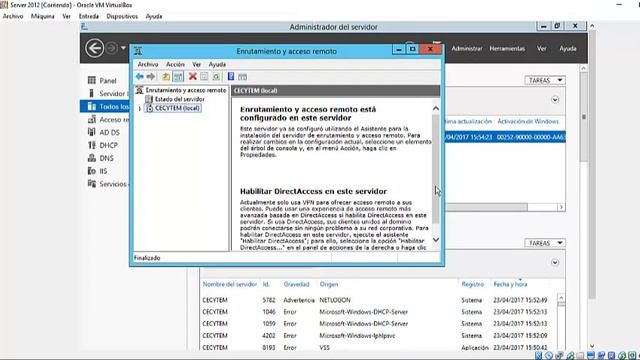Open the Ayuda menu in Enrutamiento window

(x=217, y=64)
